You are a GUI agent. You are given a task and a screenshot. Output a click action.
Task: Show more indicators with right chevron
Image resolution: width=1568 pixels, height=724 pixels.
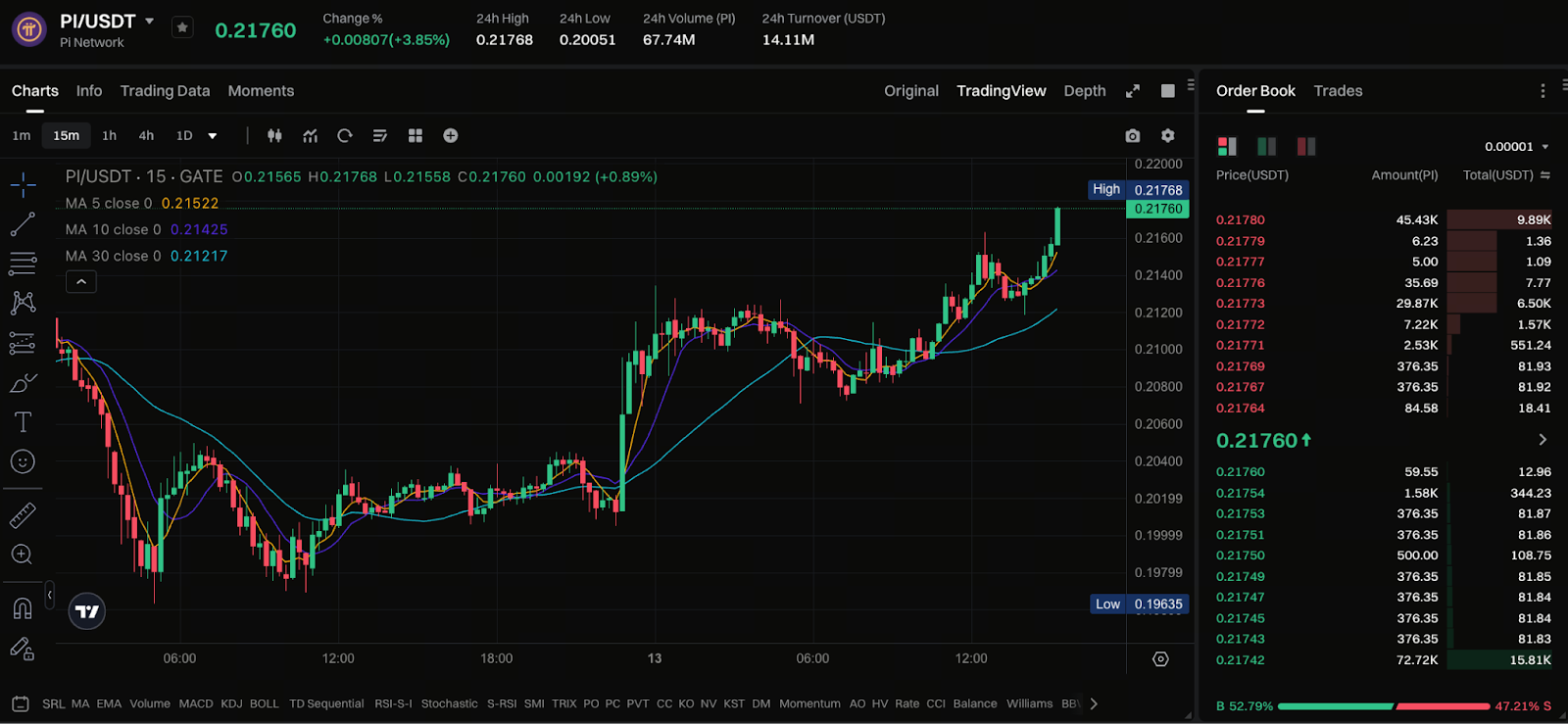[x=1094, y=703]
